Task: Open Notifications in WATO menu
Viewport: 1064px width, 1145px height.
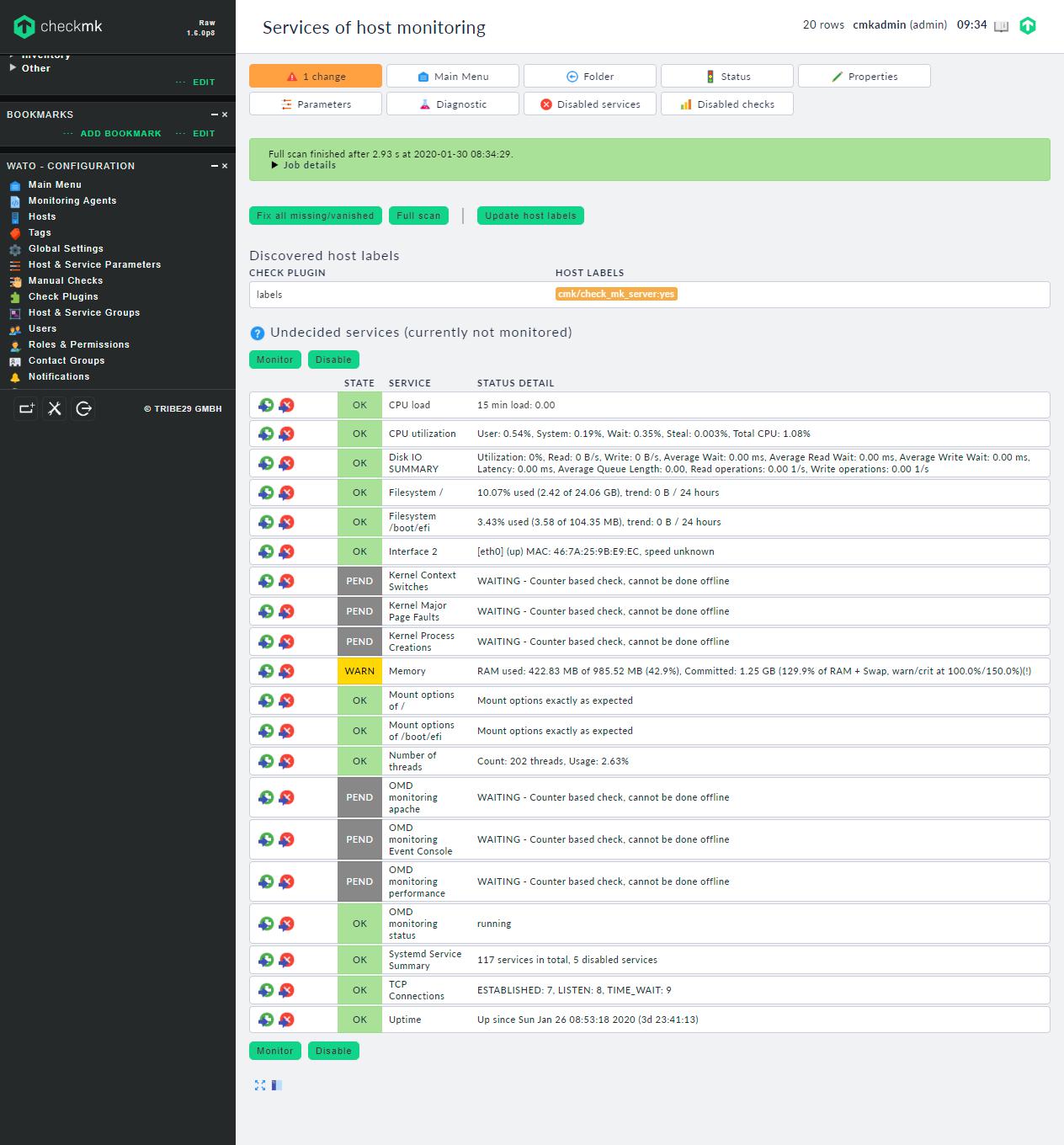Action: click(59, 376)
